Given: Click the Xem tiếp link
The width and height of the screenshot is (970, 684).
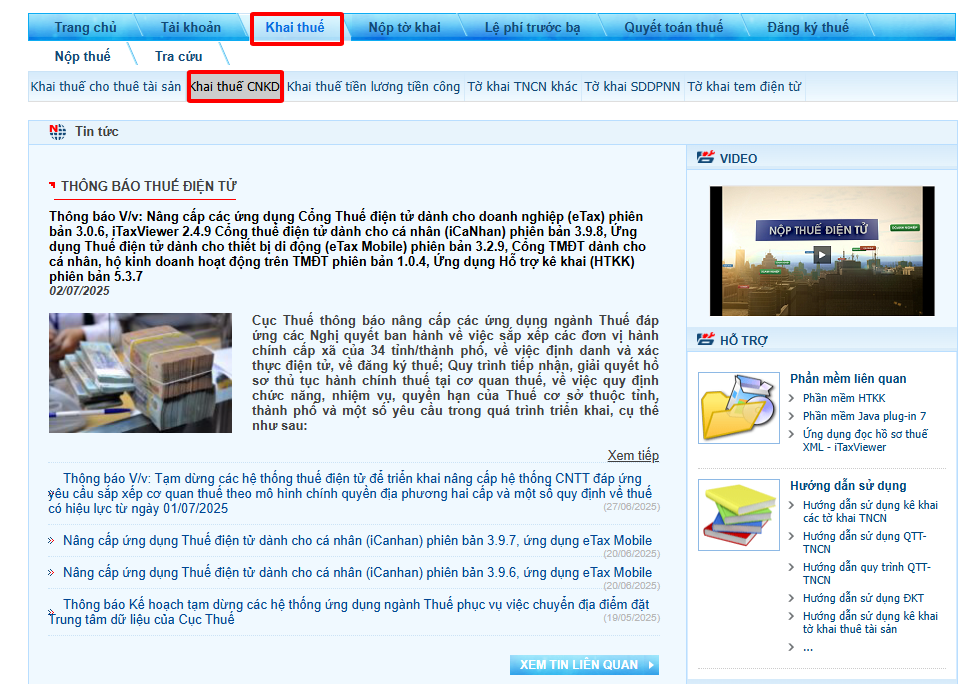Looking at the screenshot, I should point(633,456).
